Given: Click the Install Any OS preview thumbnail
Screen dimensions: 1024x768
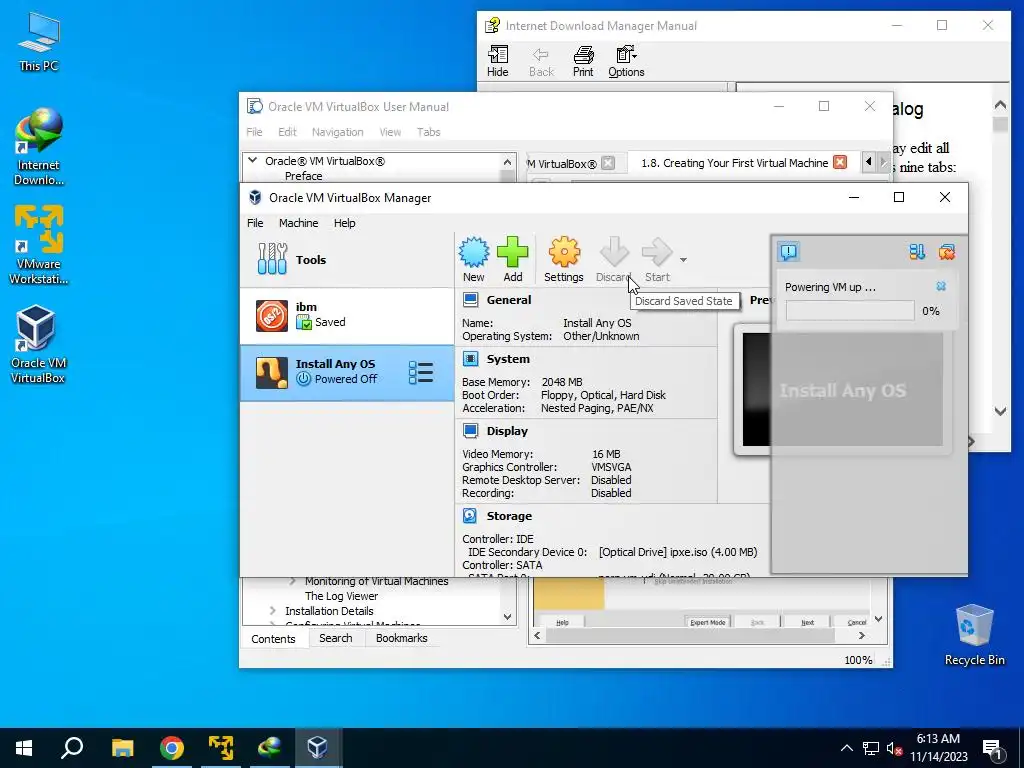Looking at the screenshot, I should click(x=842, y=390).
